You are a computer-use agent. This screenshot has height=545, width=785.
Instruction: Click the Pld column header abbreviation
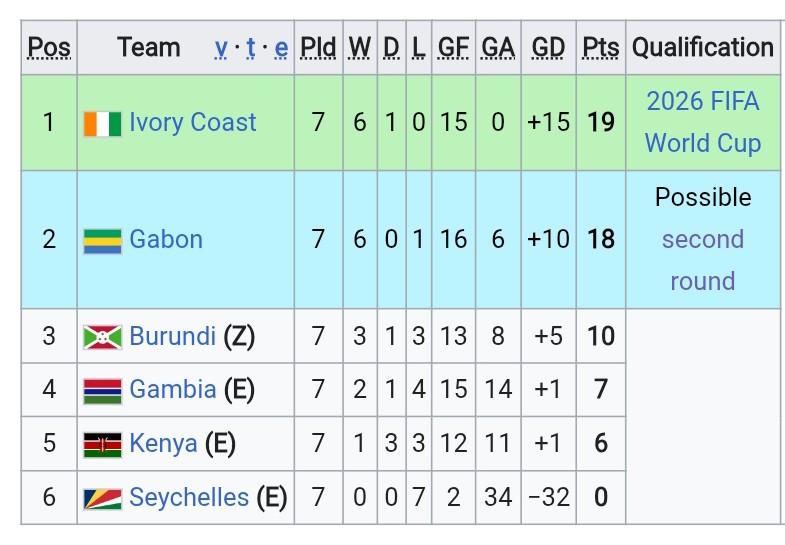click(318, 48)
